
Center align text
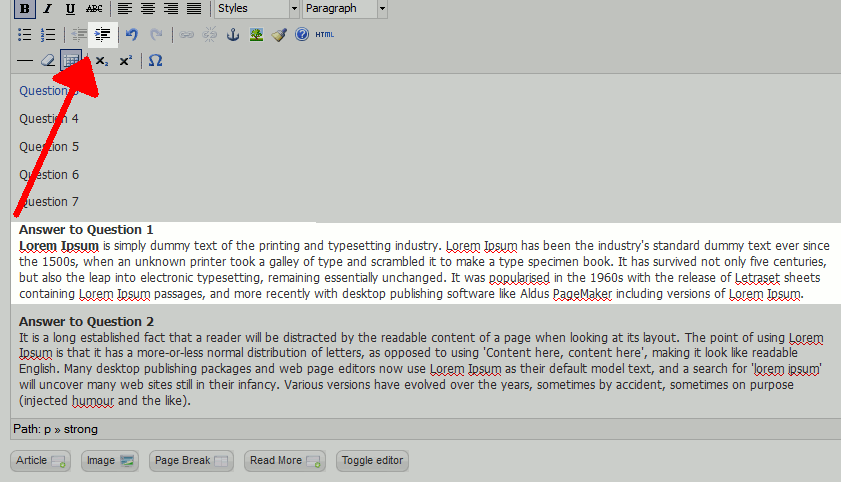pos(148,8)
